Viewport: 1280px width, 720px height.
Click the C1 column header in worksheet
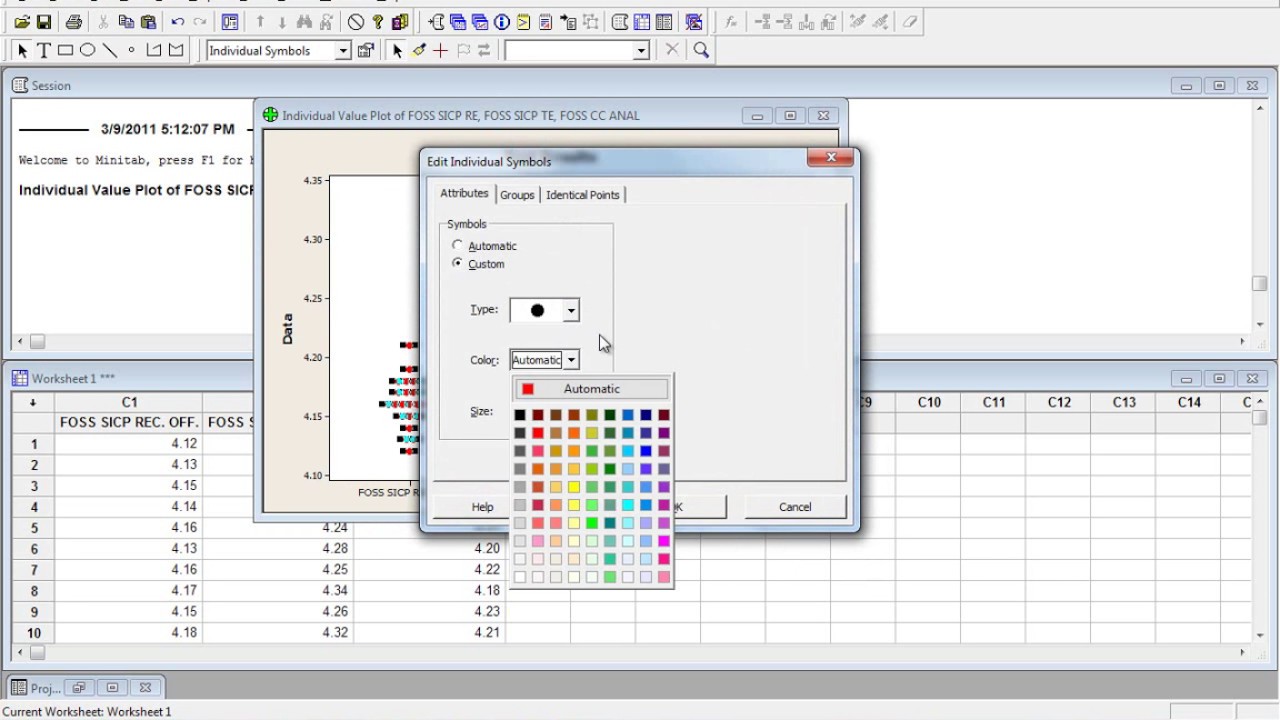[129, 402]
